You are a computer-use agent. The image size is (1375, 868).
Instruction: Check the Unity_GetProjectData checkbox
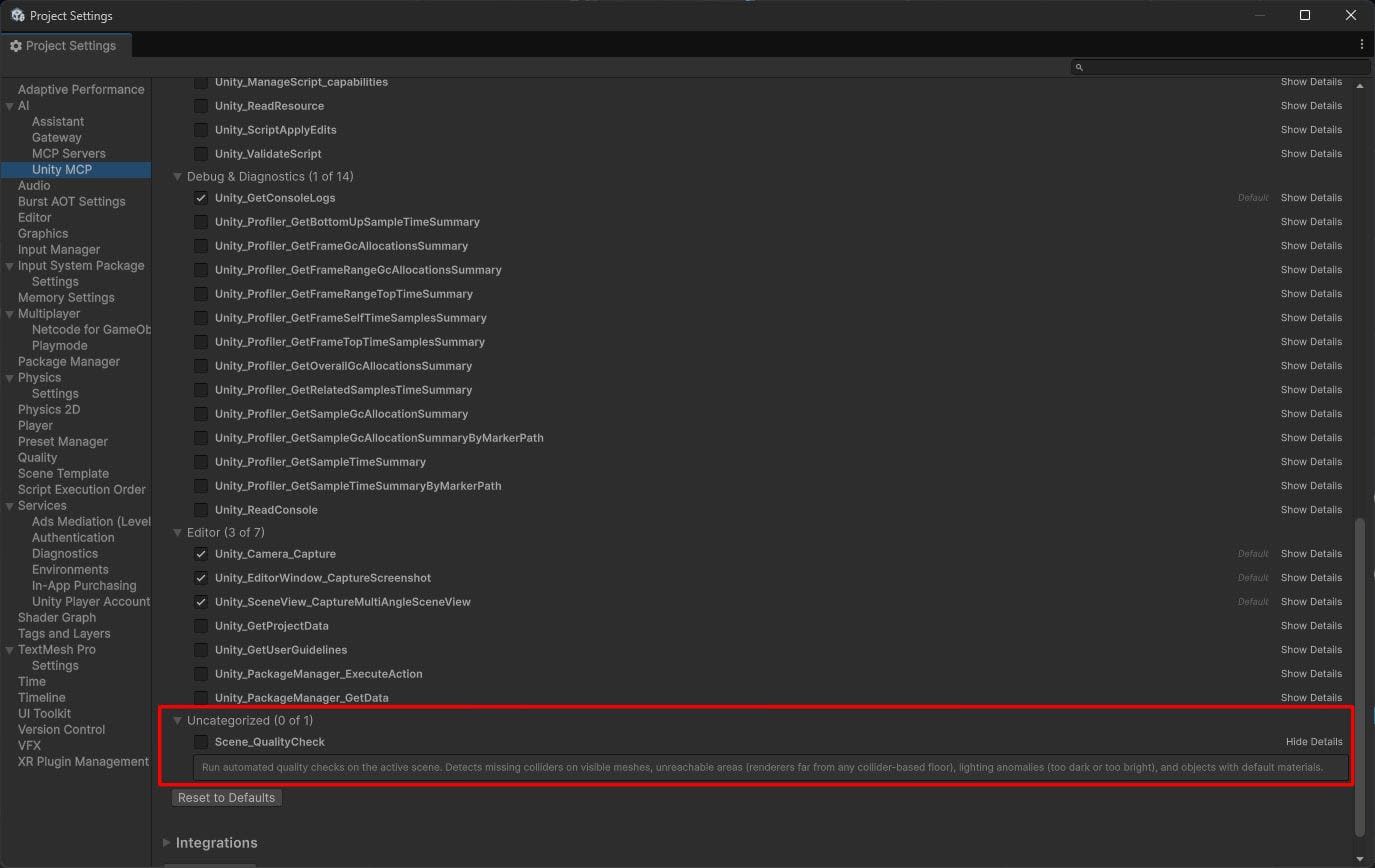201,626
